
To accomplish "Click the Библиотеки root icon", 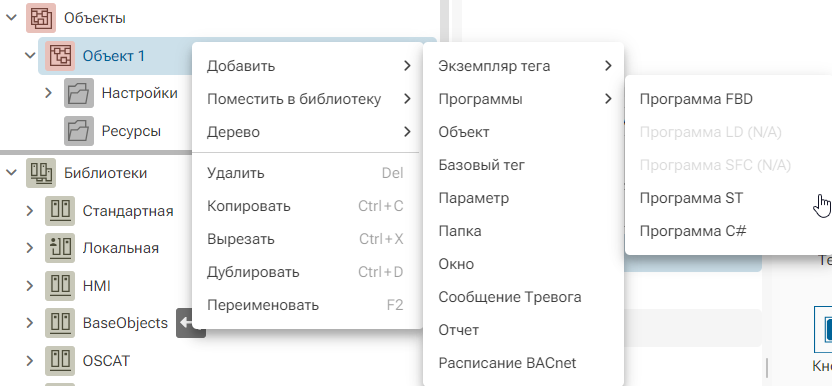I will tap(41, 173).
